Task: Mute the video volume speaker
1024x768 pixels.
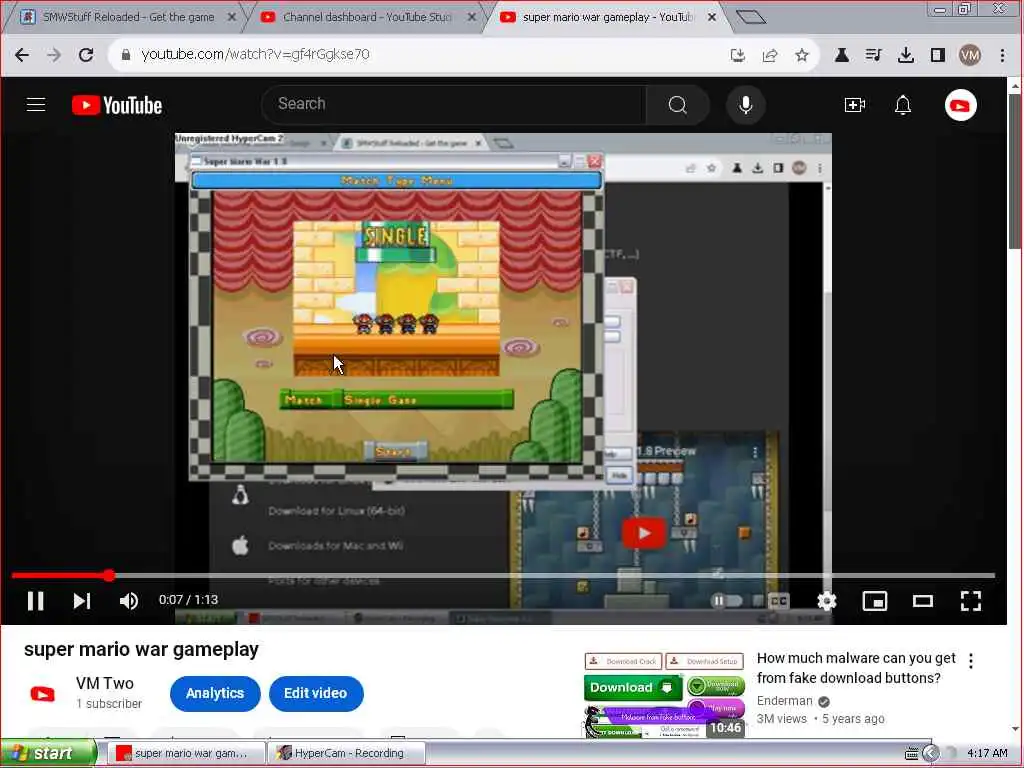Action: tap(129, 600)
